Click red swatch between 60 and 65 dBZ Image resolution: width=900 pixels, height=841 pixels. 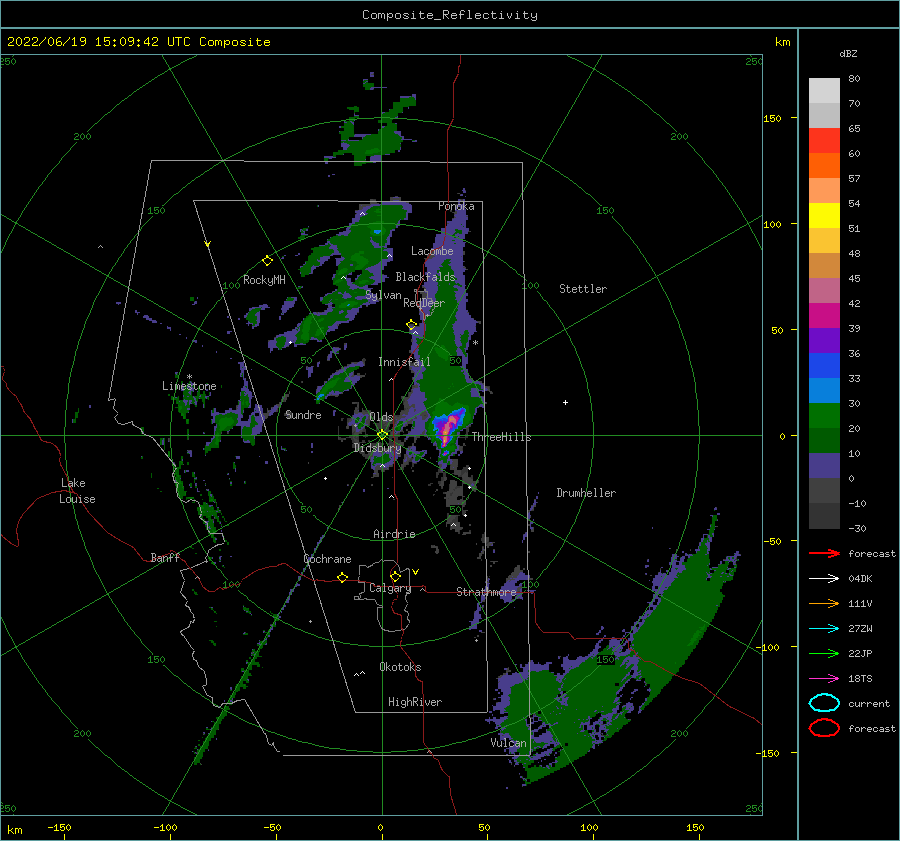point(824,141)
